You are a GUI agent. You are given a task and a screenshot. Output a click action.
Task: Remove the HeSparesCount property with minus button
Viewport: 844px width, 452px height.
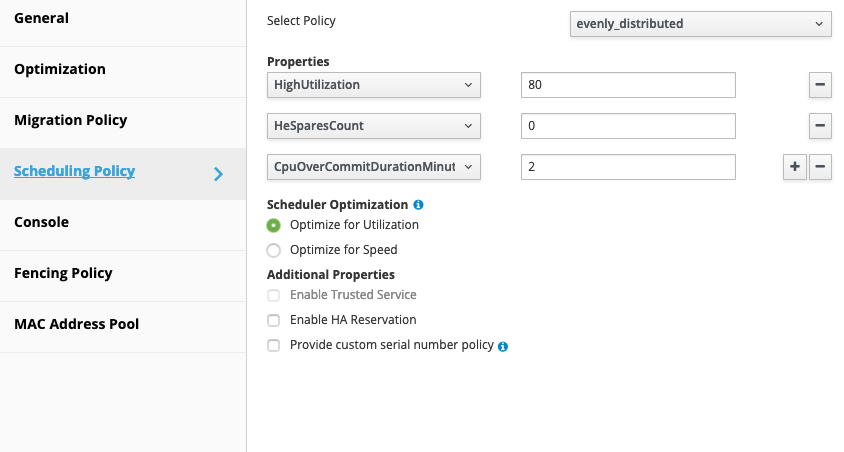819,126
